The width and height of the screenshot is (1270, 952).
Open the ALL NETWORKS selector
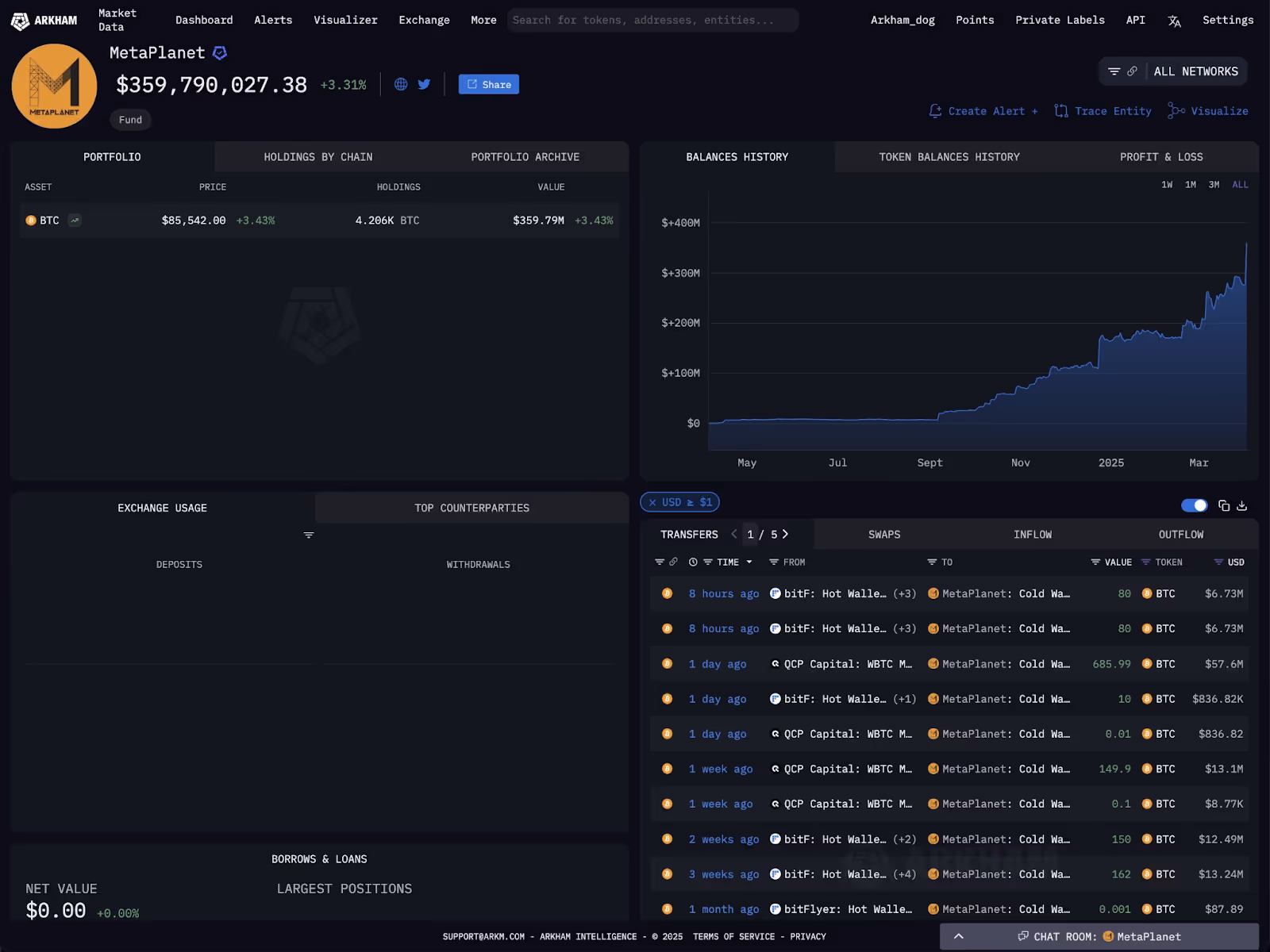point(1195,71)
